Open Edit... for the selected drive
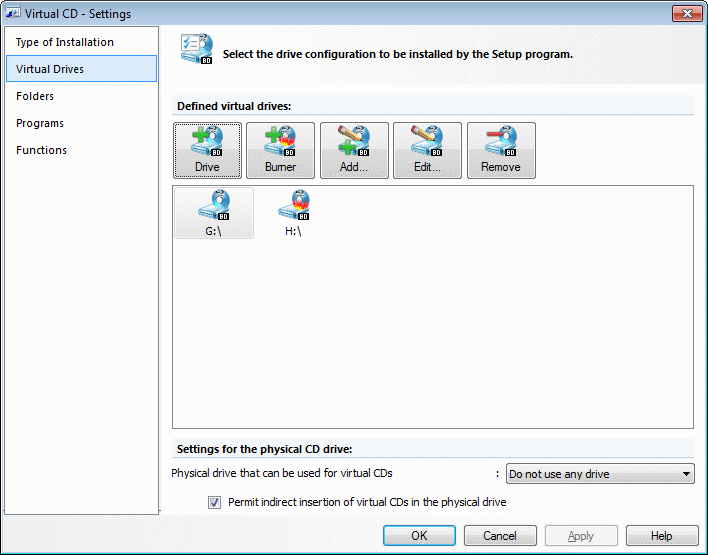This screenshot has height=555, width=708. tap(427, 150)
